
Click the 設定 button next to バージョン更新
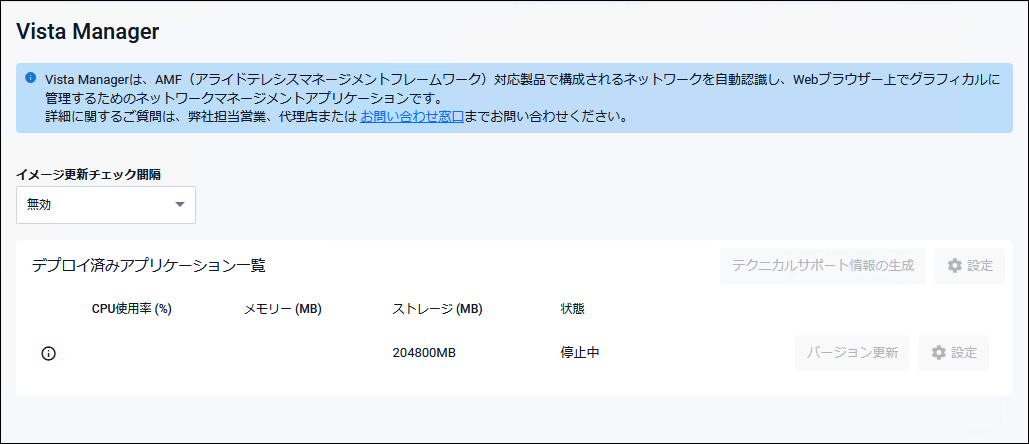(x=954, y=353)
